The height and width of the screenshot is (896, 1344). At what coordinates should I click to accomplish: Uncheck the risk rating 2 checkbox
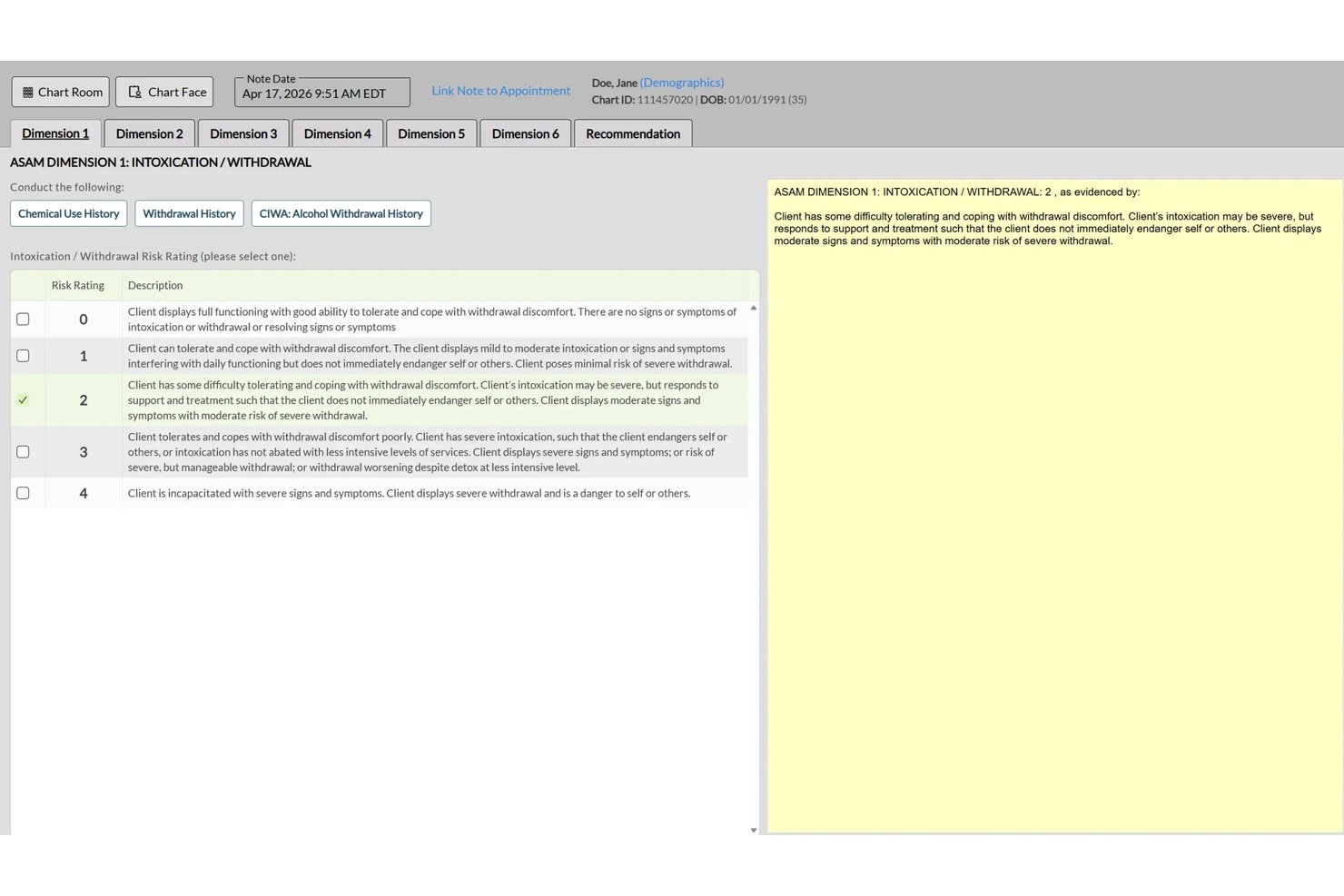coord(23,400)
